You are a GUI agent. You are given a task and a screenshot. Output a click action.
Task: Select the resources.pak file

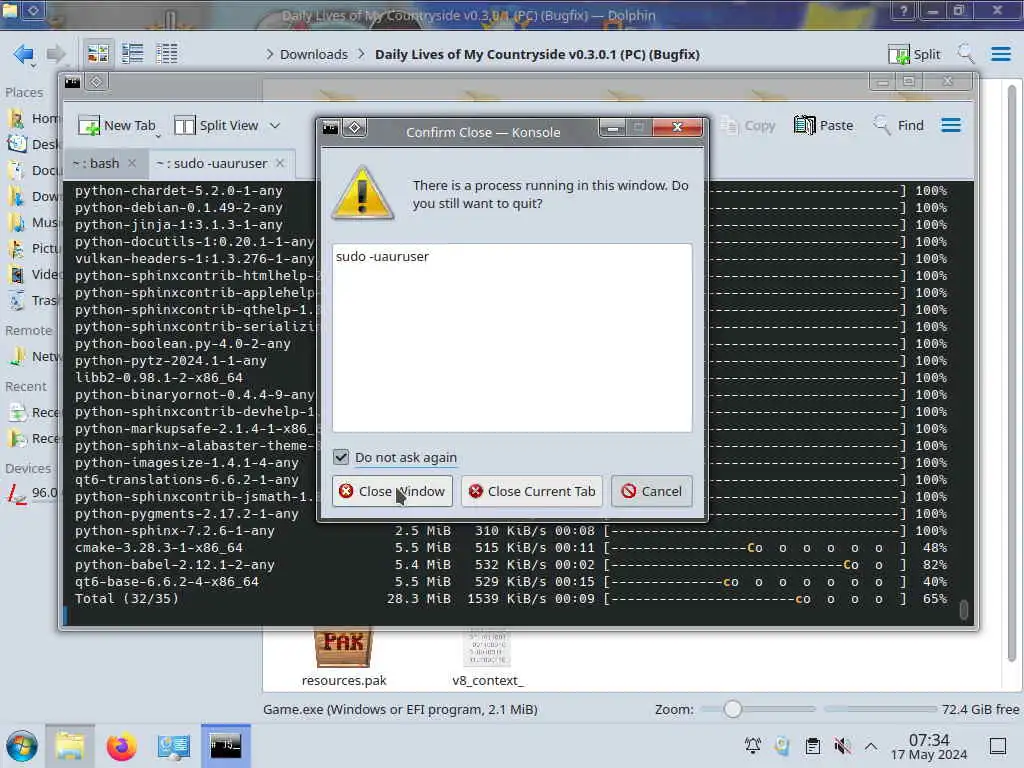pos(344,658)
